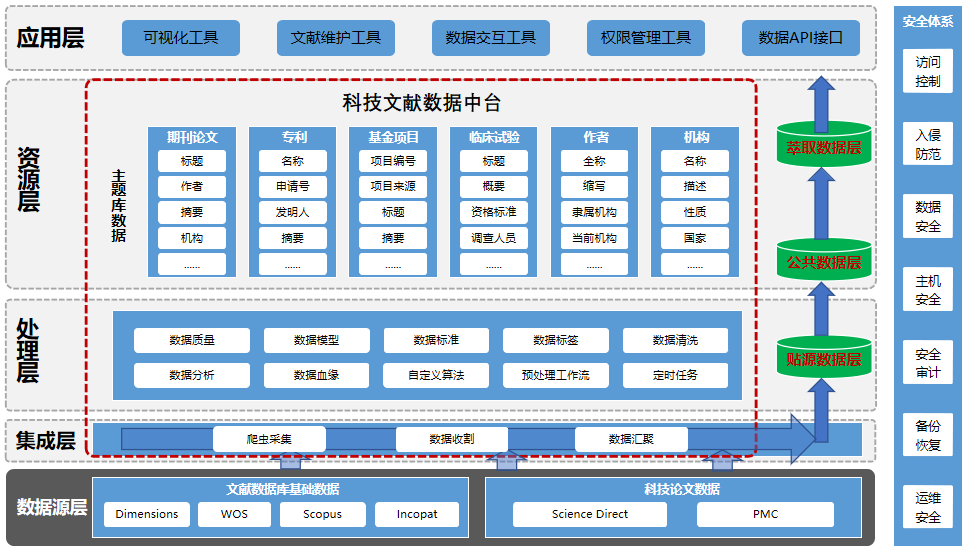This screenshot has width=968, height=551.
Task: Select the 公共数据层 database cylinder
Action: [x=823, y=260]
